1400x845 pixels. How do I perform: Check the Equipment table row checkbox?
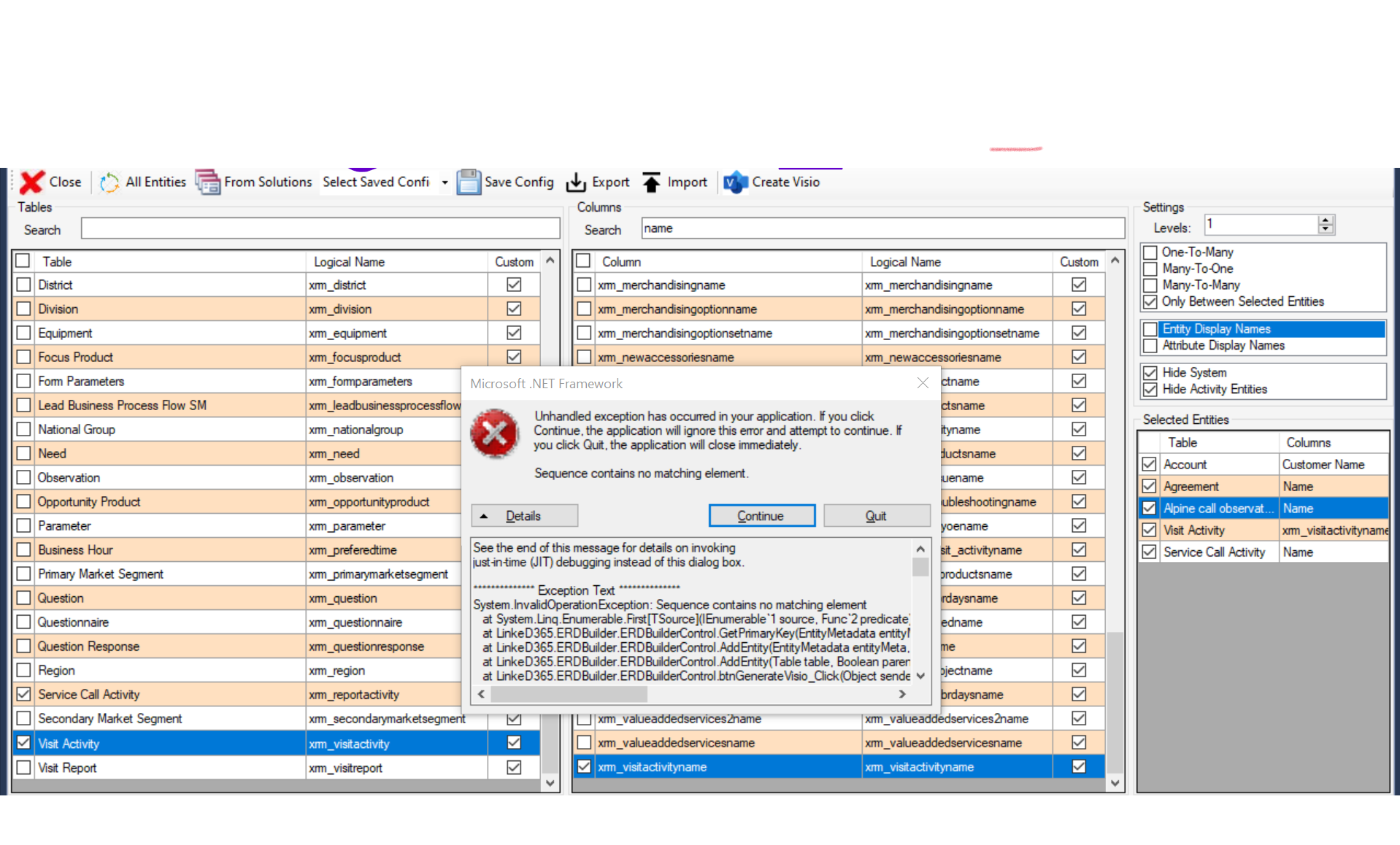23,333
